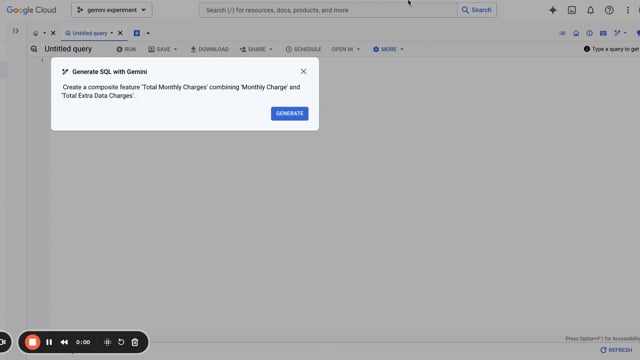
Task: Open Untitled query tab options arrow
Action: coord(111,33)
